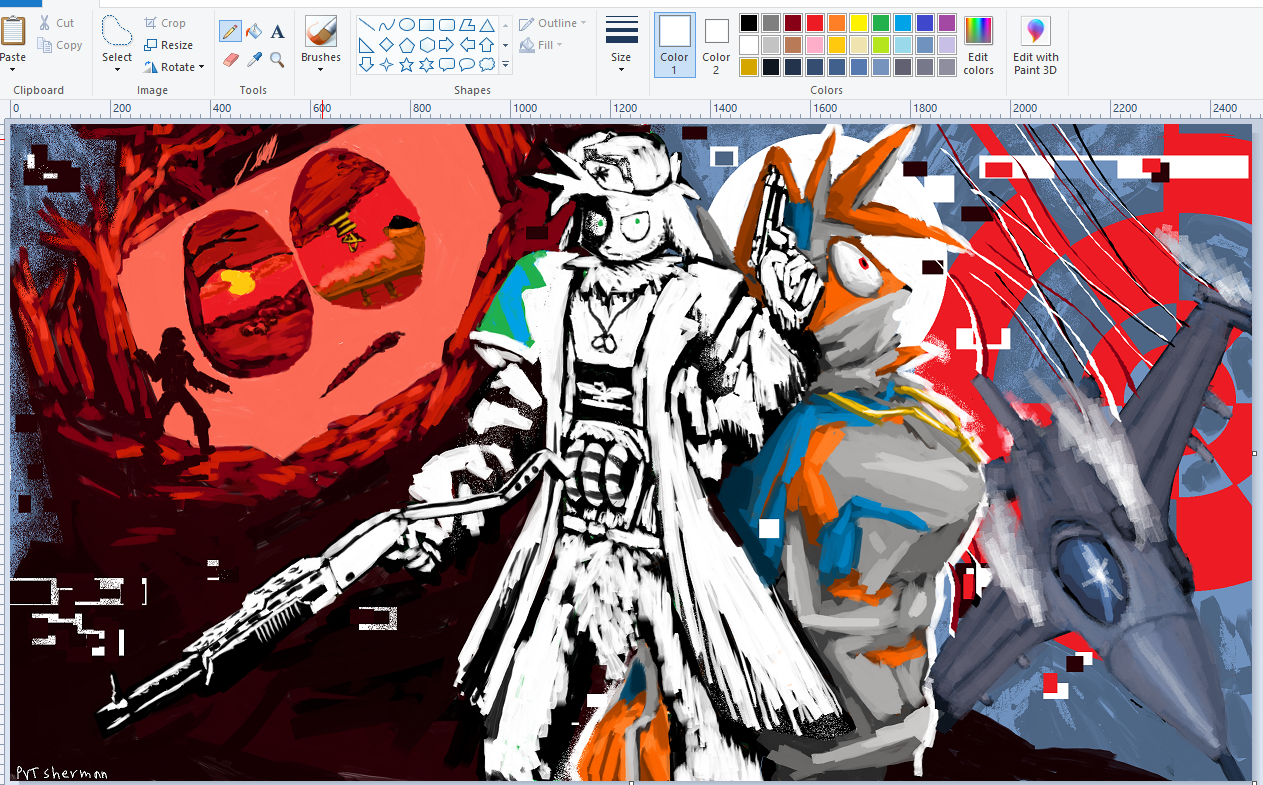The width and height of the screenshot is (1263, 785).
Task: Click the freeform Select icon
Action: pos(117,30)
